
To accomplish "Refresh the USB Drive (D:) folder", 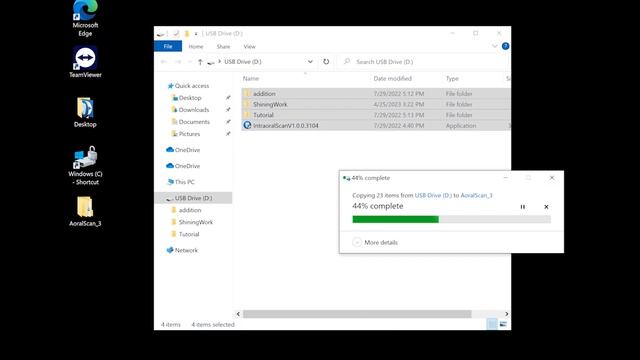I will pos(326,62).
